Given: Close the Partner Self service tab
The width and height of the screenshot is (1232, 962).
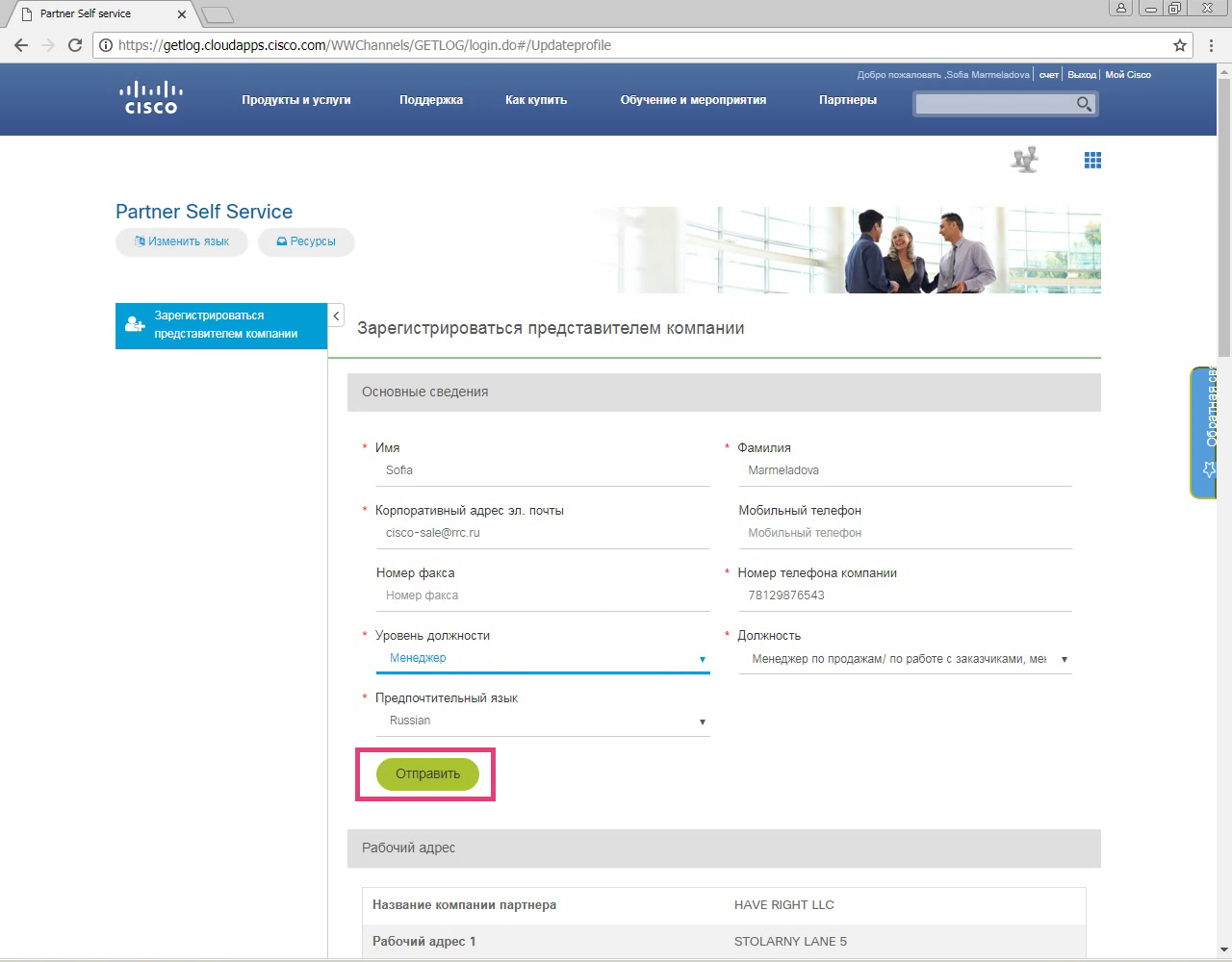Looking at the screenshot, I should [x=181, y=14].
